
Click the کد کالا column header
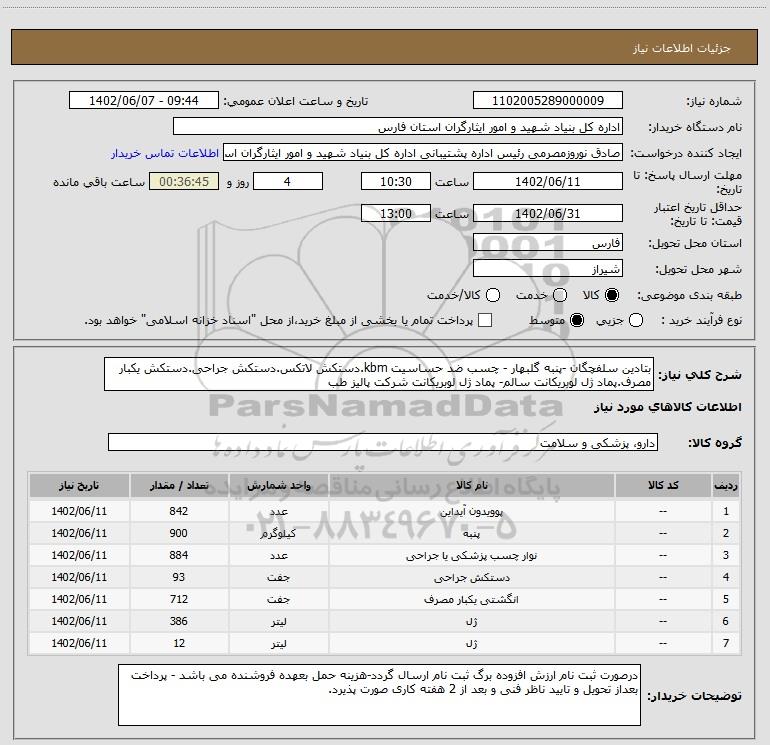click(x=663, y=485)
